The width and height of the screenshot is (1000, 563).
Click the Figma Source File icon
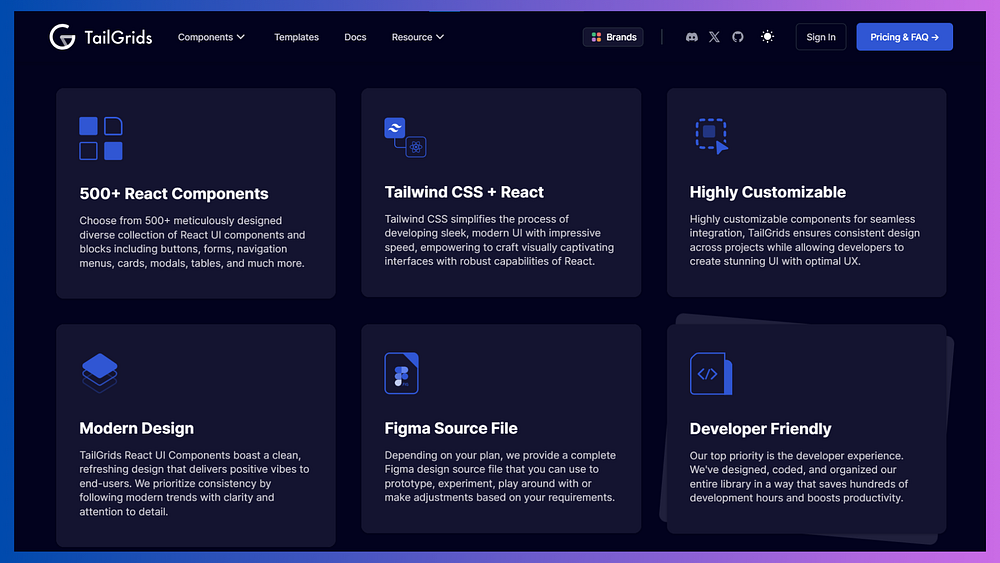[x=402, y=373]
